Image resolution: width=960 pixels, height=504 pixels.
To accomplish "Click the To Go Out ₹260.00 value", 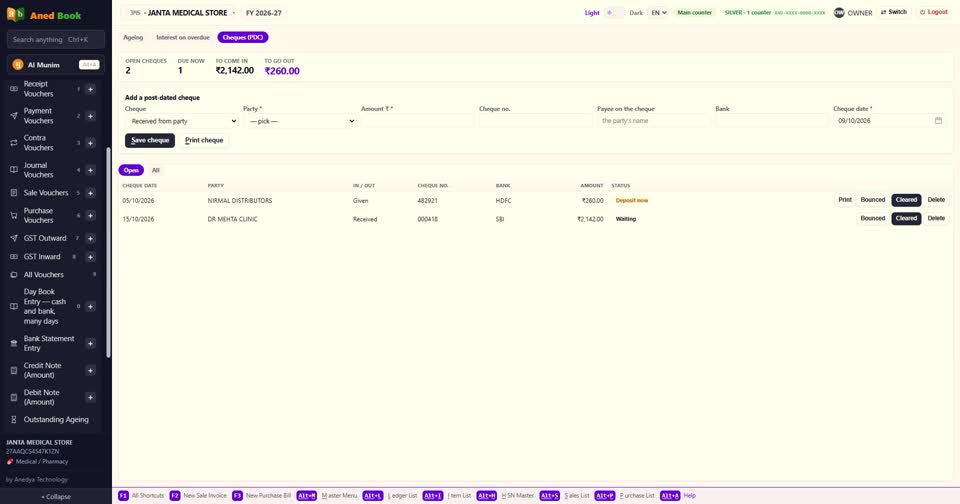I will coord(282,71).
